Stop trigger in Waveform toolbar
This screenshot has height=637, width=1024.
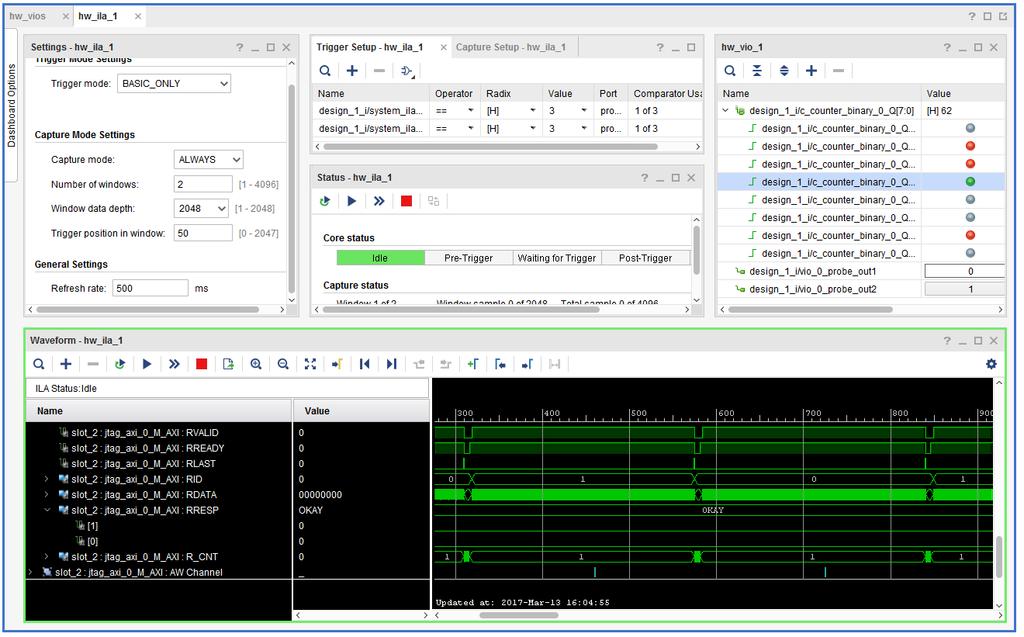pos(201,364)
